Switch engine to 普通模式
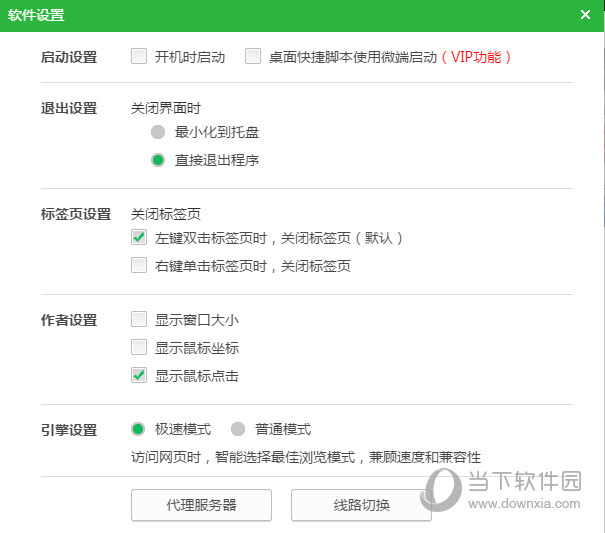The width and height of the screenshot is (605, 533). click(x=238, y=429)
